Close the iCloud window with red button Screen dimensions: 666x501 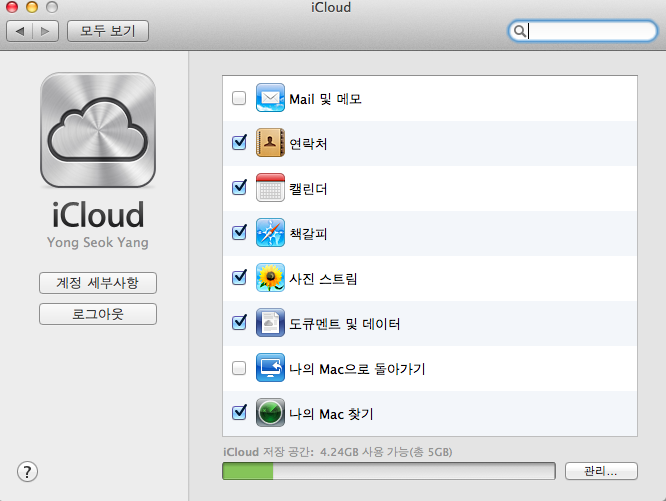tap(11, 6)
